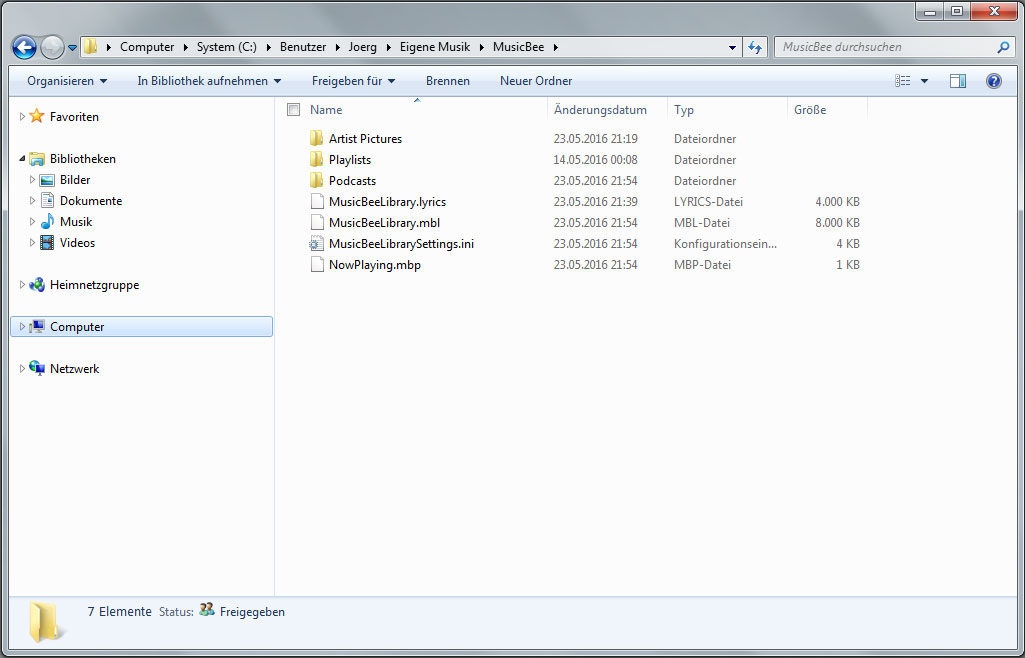This screenshot has height=658, width=1025.
Task: Open the address bar history dropdown
Action: click(x=732, y=48)
